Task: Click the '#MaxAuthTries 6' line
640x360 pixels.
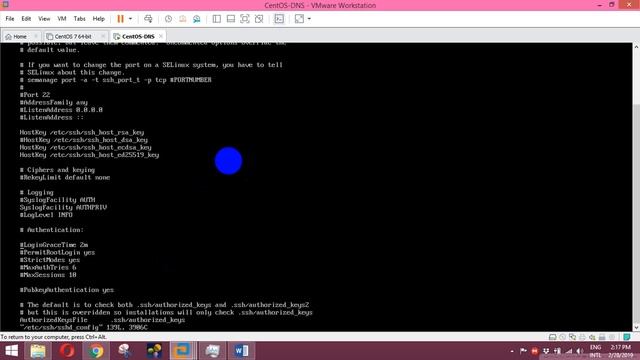Action: pos(48,267)
